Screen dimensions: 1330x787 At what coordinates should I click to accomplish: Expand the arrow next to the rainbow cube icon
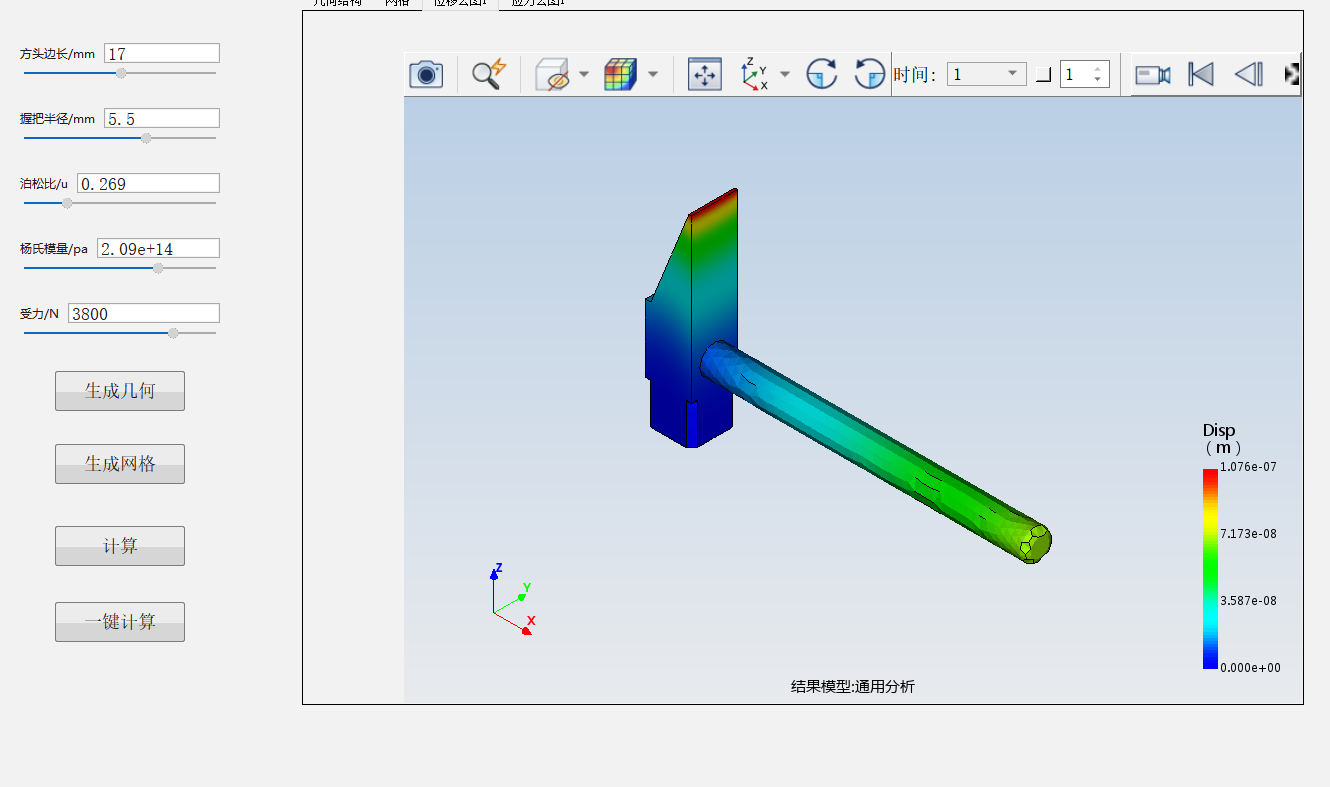653,74
